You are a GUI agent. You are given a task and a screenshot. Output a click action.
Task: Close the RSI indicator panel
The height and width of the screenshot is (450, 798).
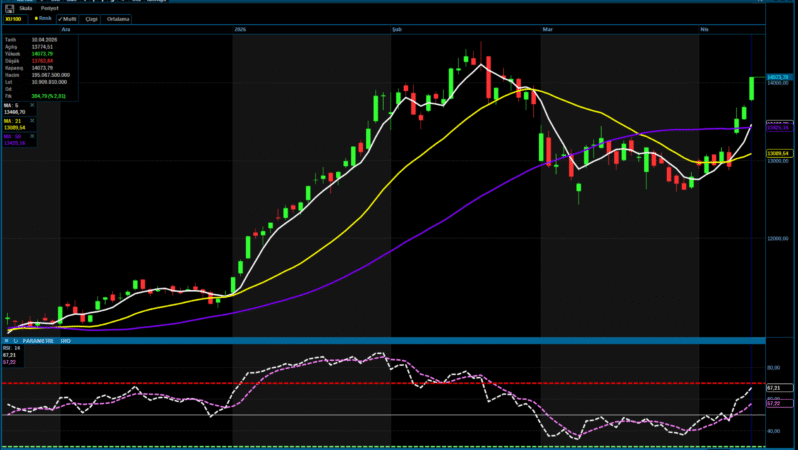click(5, 341)
